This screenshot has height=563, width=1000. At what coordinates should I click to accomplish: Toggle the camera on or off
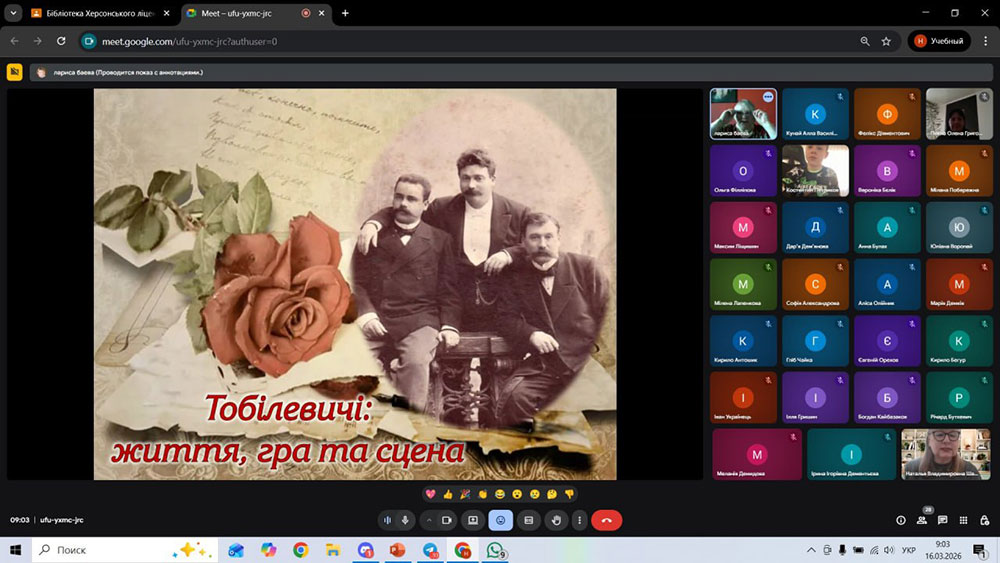point(447,520)
